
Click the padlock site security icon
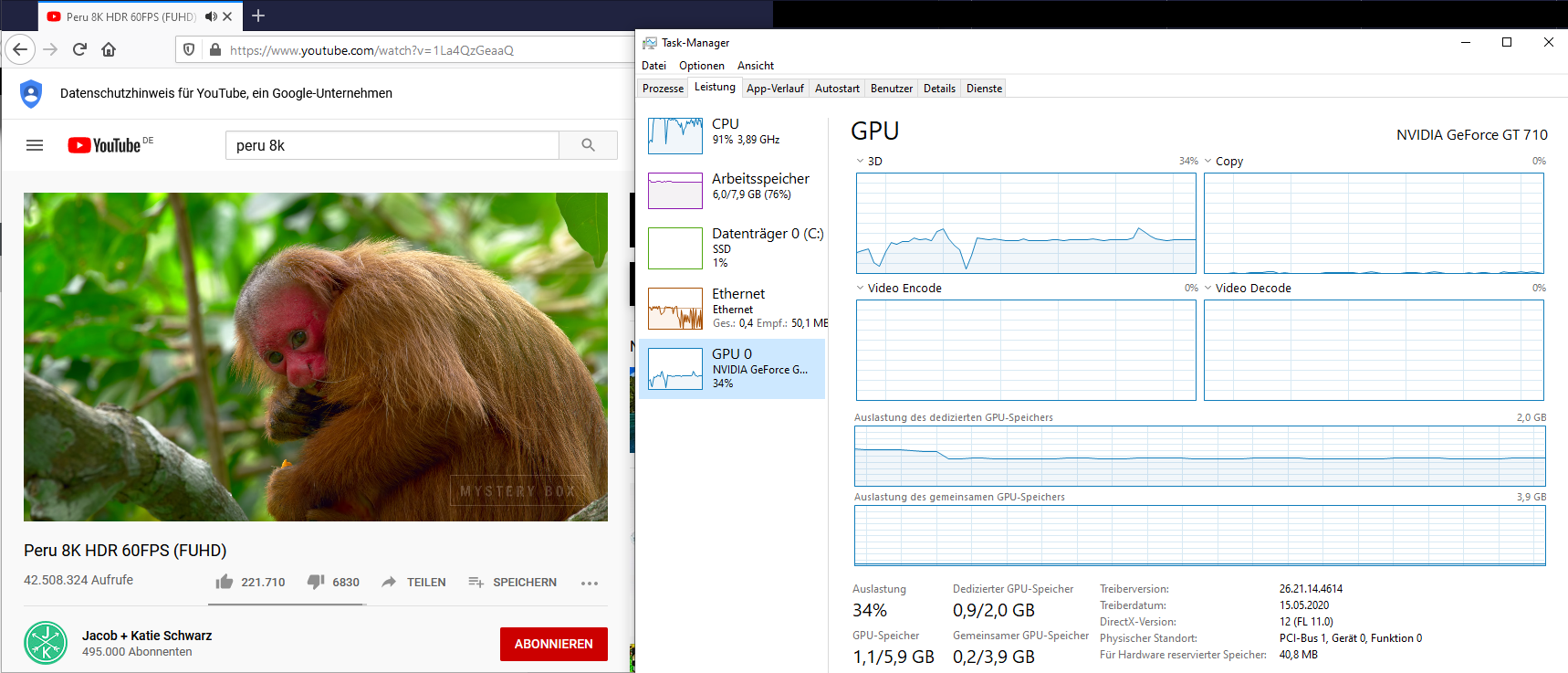point(214,49)
